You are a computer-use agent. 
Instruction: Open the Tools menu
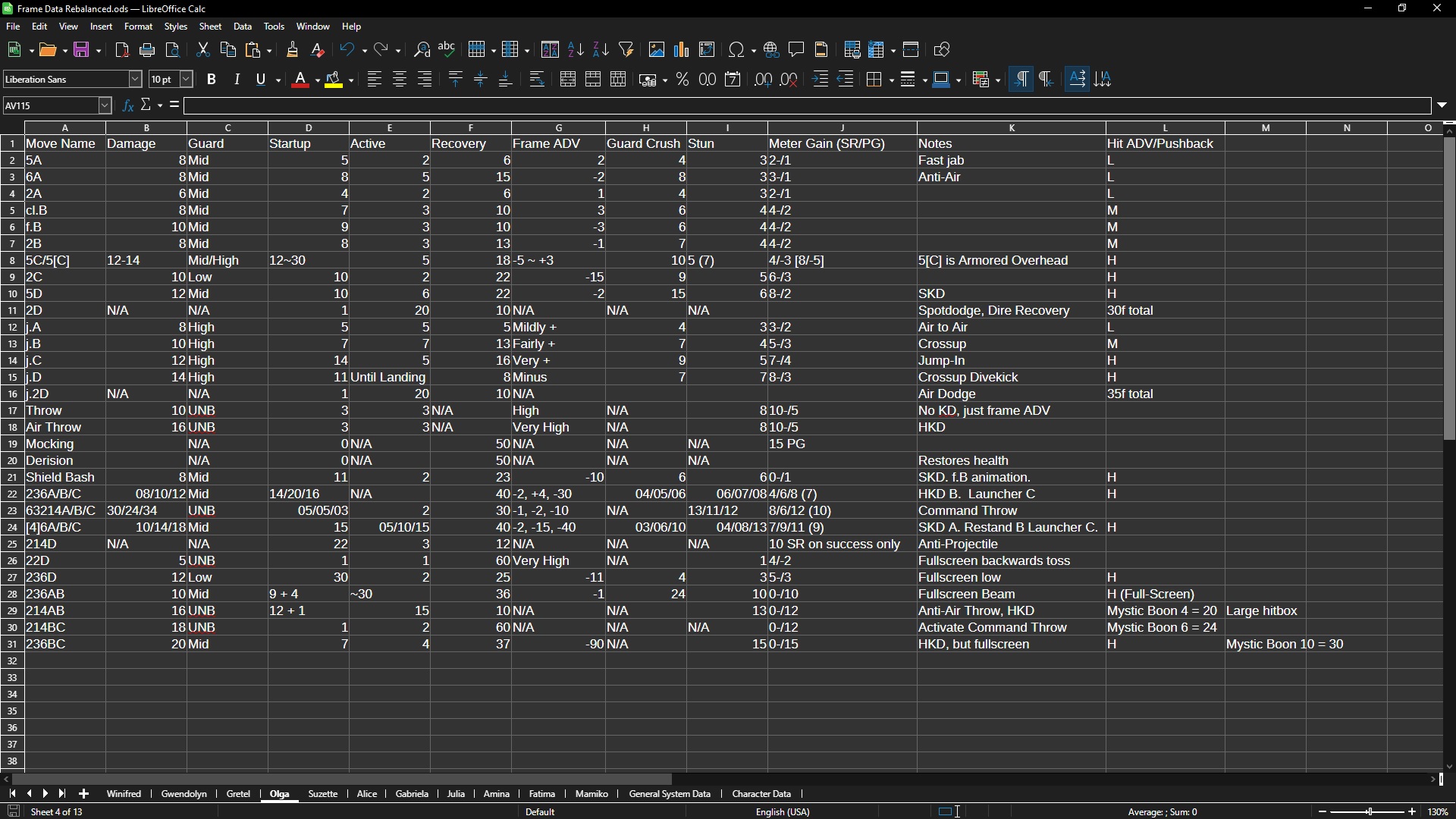(x=274, y=27)
